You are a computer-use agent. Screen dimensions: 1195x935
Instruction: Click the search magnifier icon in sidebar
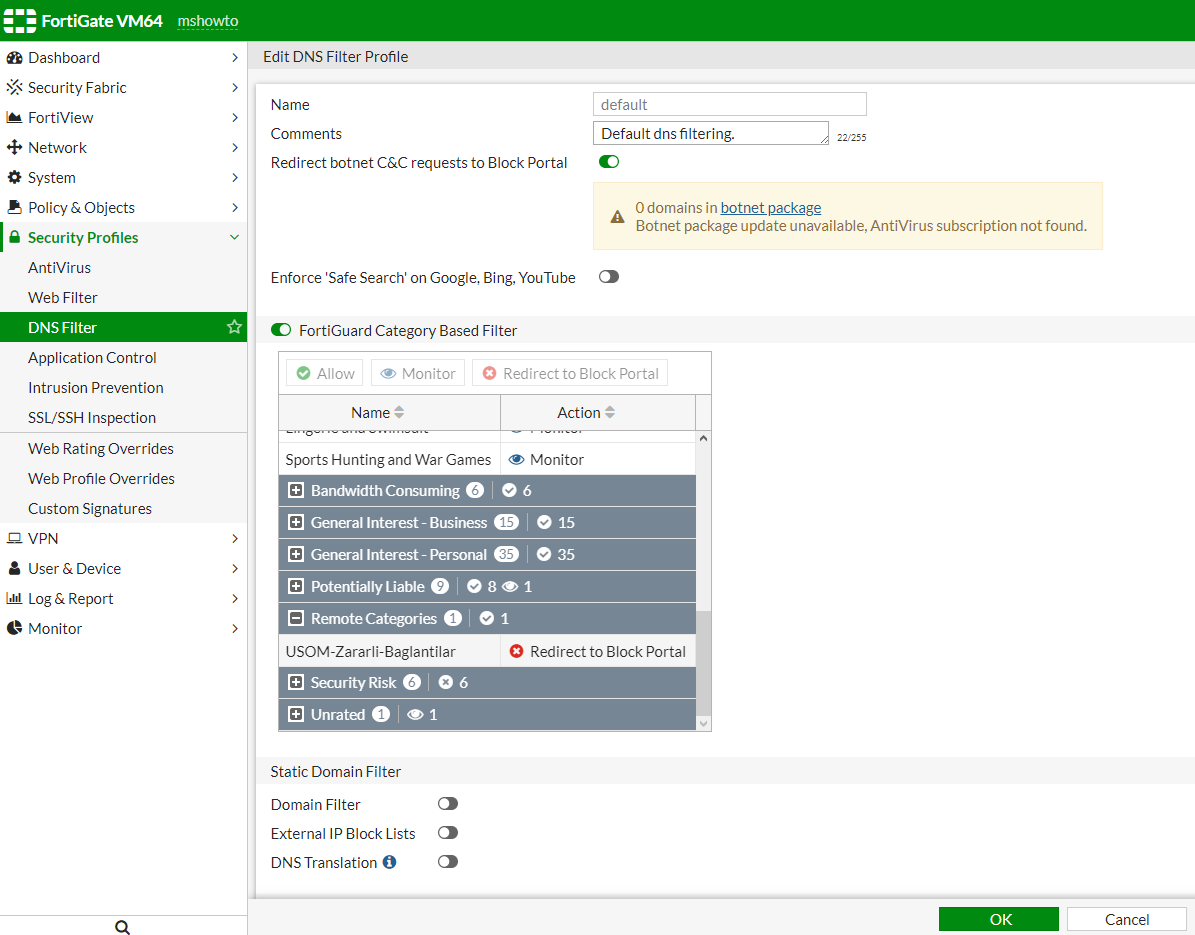(x=122, y=927)
